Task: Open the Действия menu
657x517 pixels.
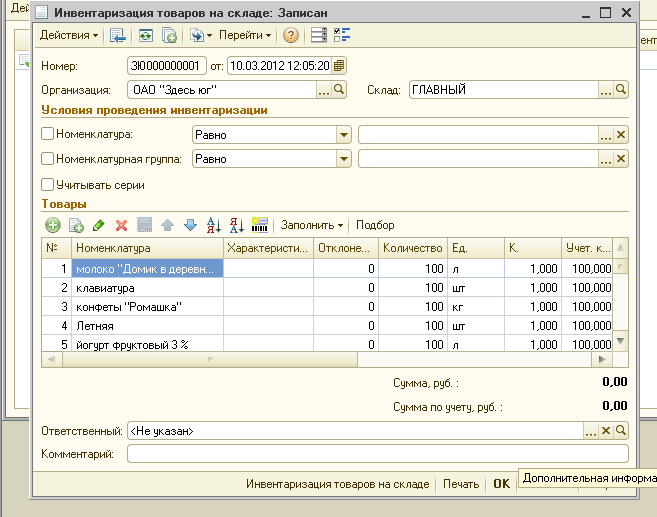Action: coord(69,35)
